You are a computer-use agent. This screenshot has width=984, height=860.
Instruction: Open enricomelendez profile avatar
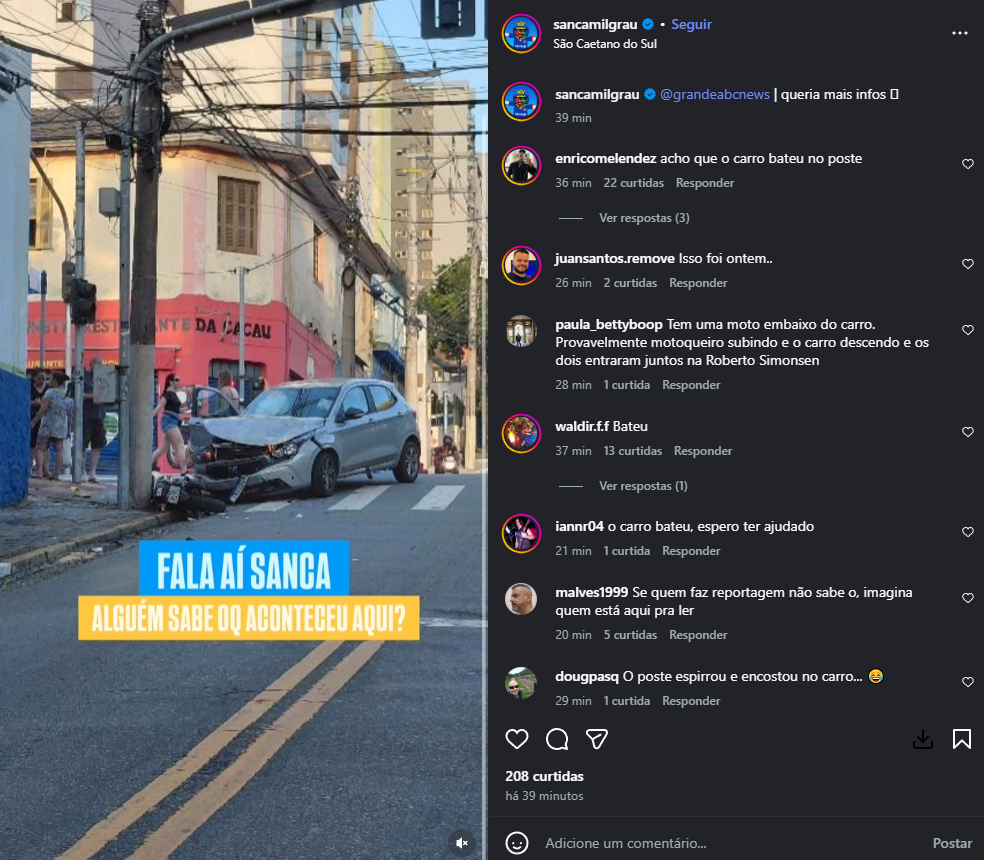tap(521, 166)
